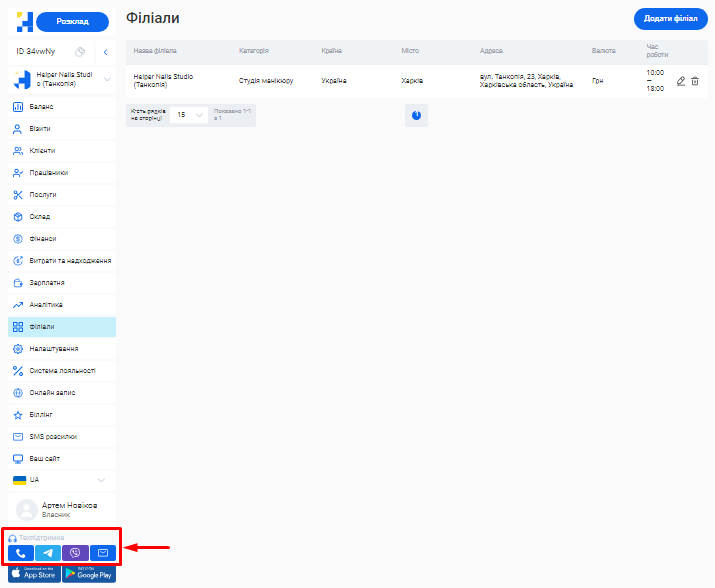The height and width of the screenshot is (588, 715).
Task: Open the rows per page dropdown
Action: click(187, 115)
